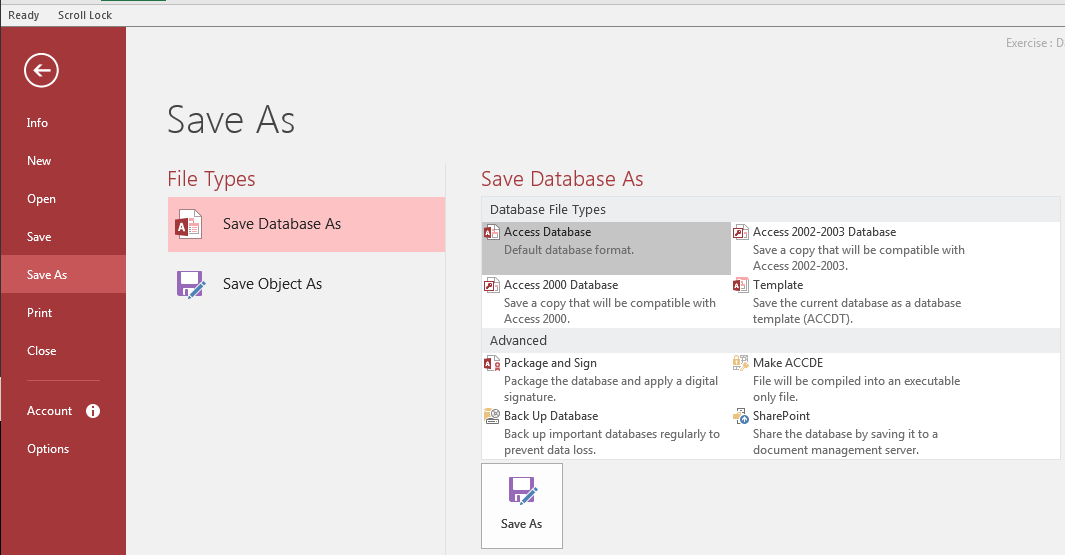Select Save As in the backstage menu

pos(63,274)
